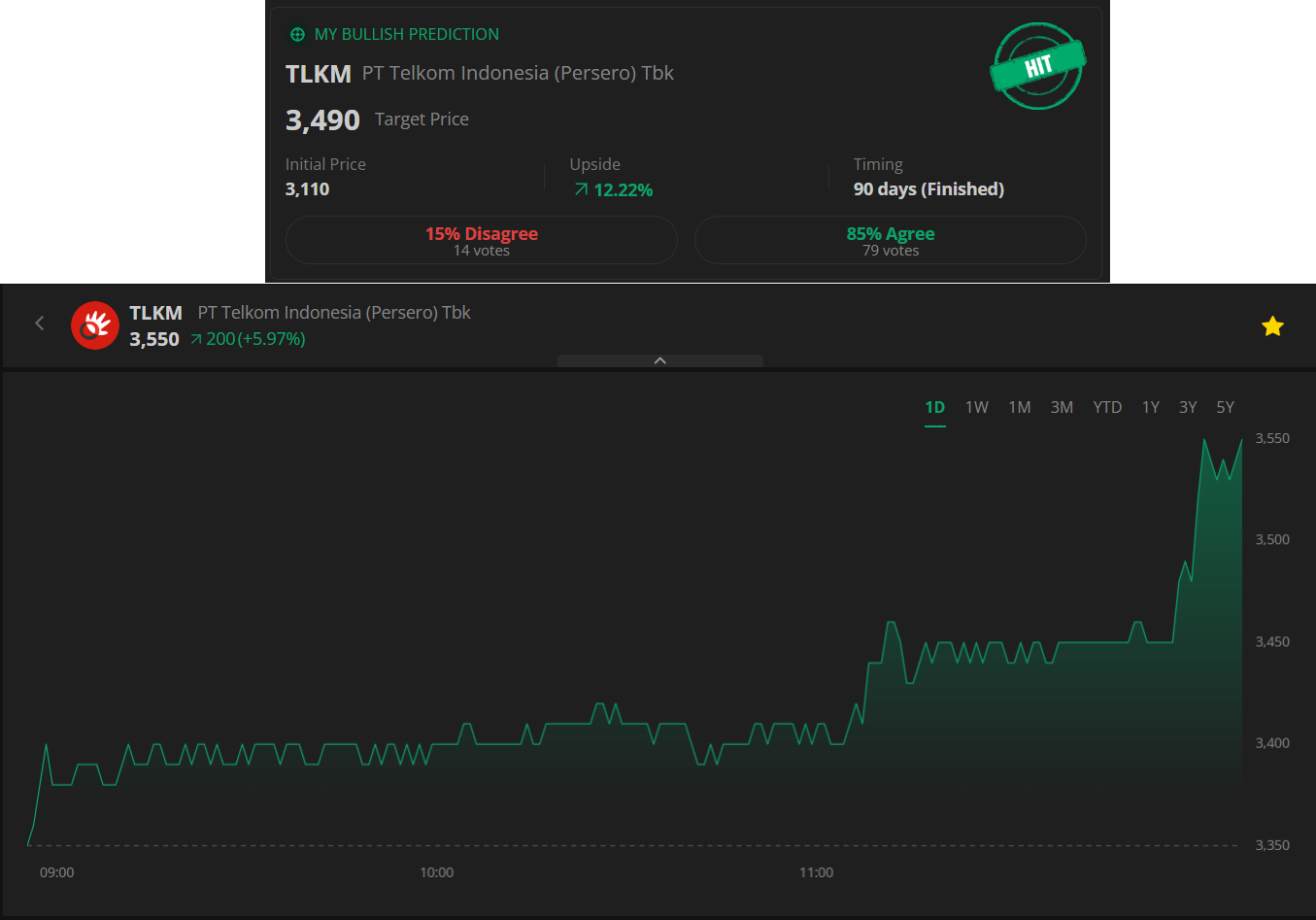Click the 3,550 current price in header

pyautogui.click(x=154, y=339)
